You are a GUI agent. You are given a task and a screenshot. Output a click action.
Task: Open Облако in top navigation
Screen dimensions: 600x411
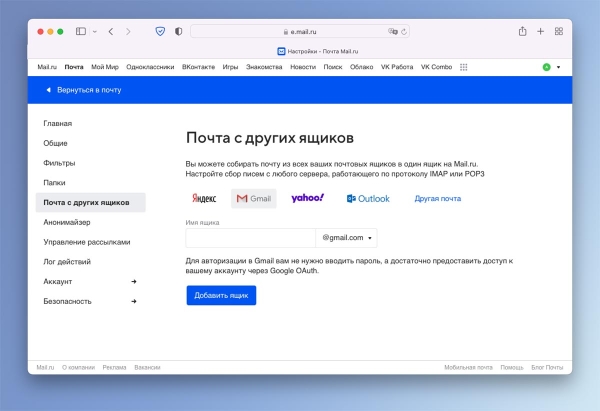tap(362, 67)
